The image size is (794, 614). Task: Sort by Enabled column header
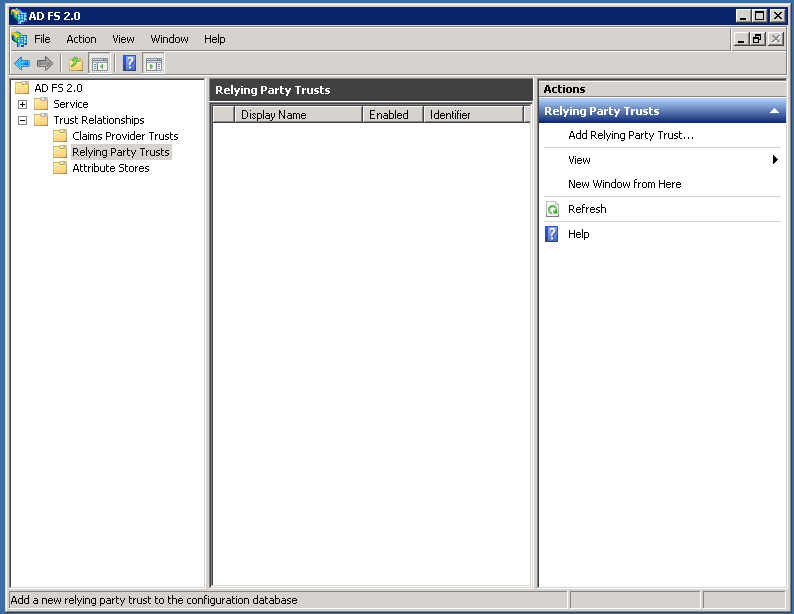(393, 115)
